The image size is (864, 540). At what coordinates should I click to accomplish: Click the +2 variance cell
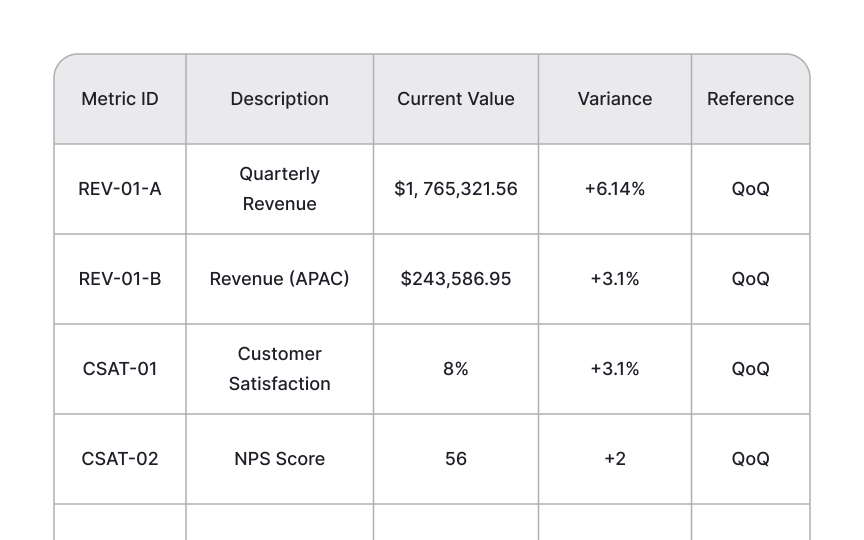click(x=615, y=458)
